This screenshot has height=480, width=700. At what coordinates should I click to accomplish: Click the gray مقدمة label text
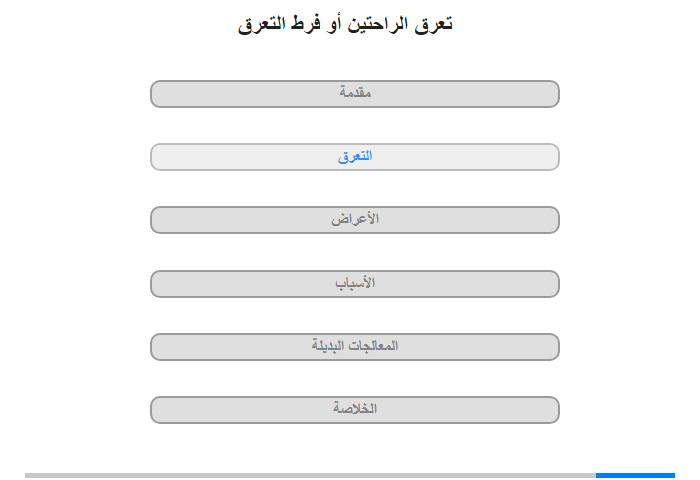[x=355, y=92]
